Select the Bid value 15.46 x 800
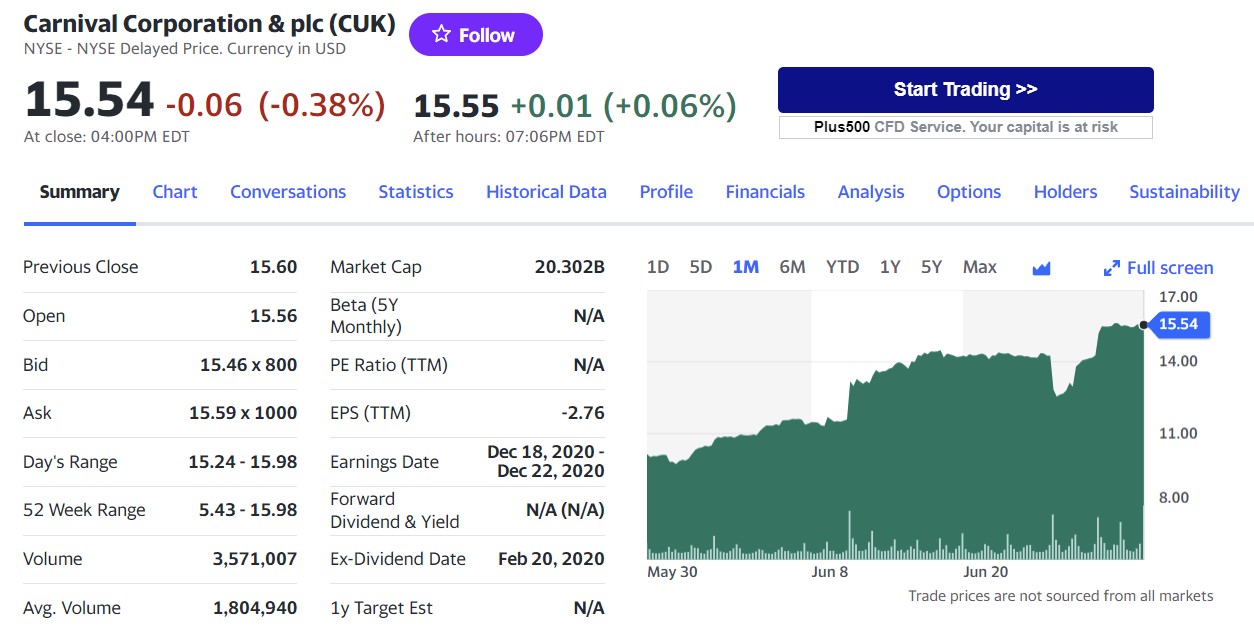The width and height of the screenshot is (1254, 642). tap(249, 365)
